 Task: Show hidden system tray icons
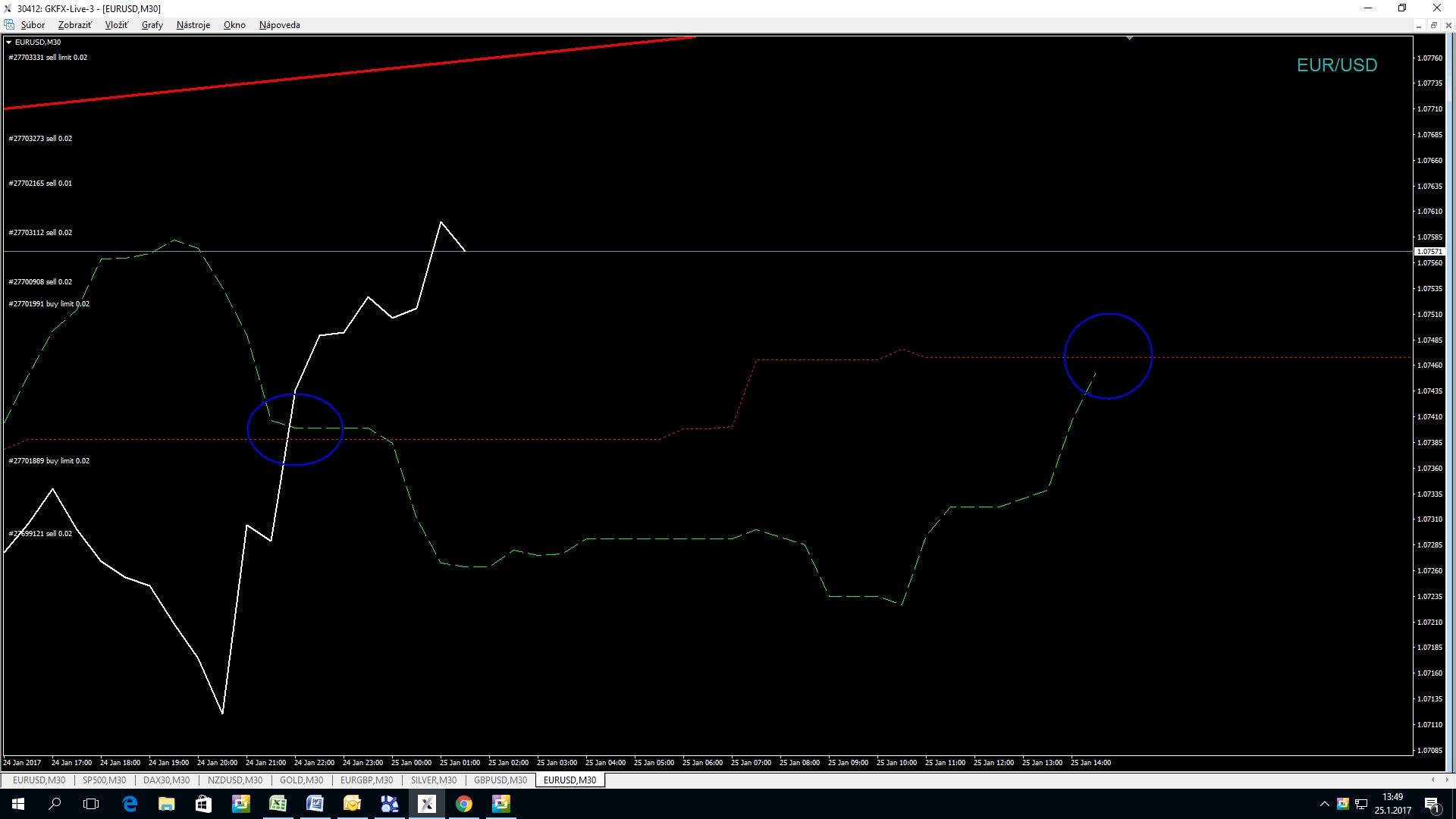click(x=1325, y=804)
